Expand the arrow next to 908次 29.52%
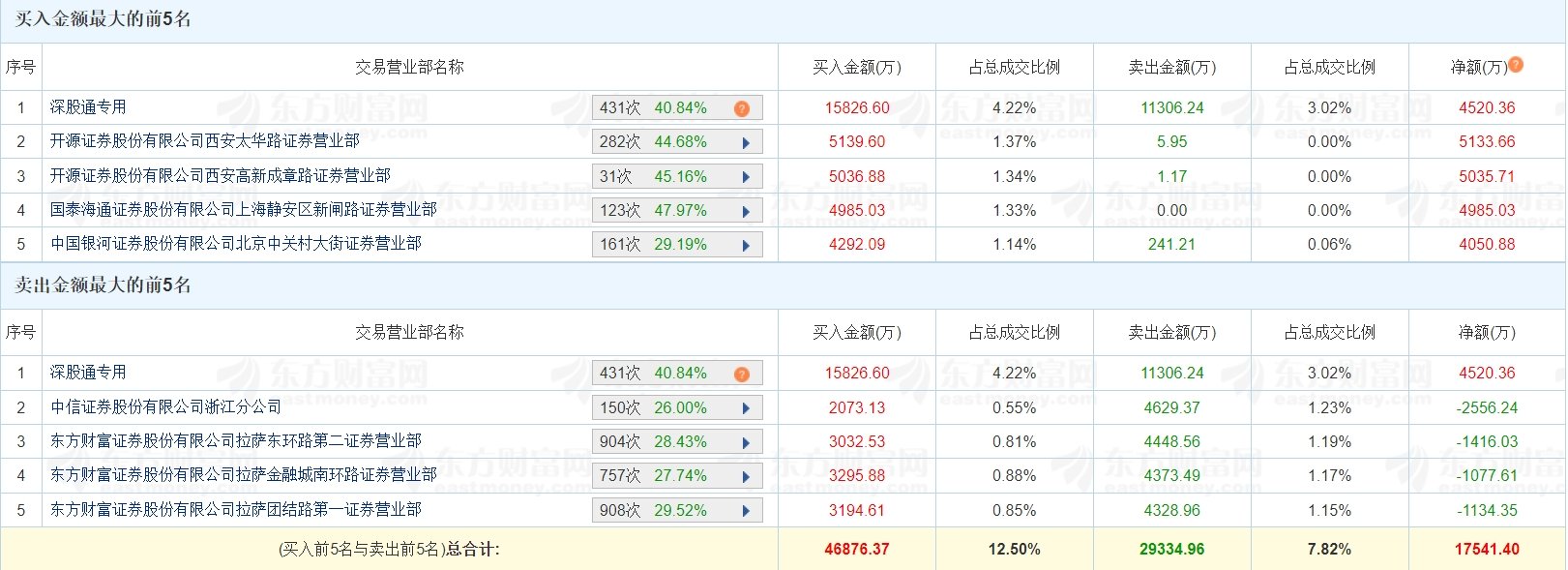Viewport: 1568px width, 570px height. (746, 511)
